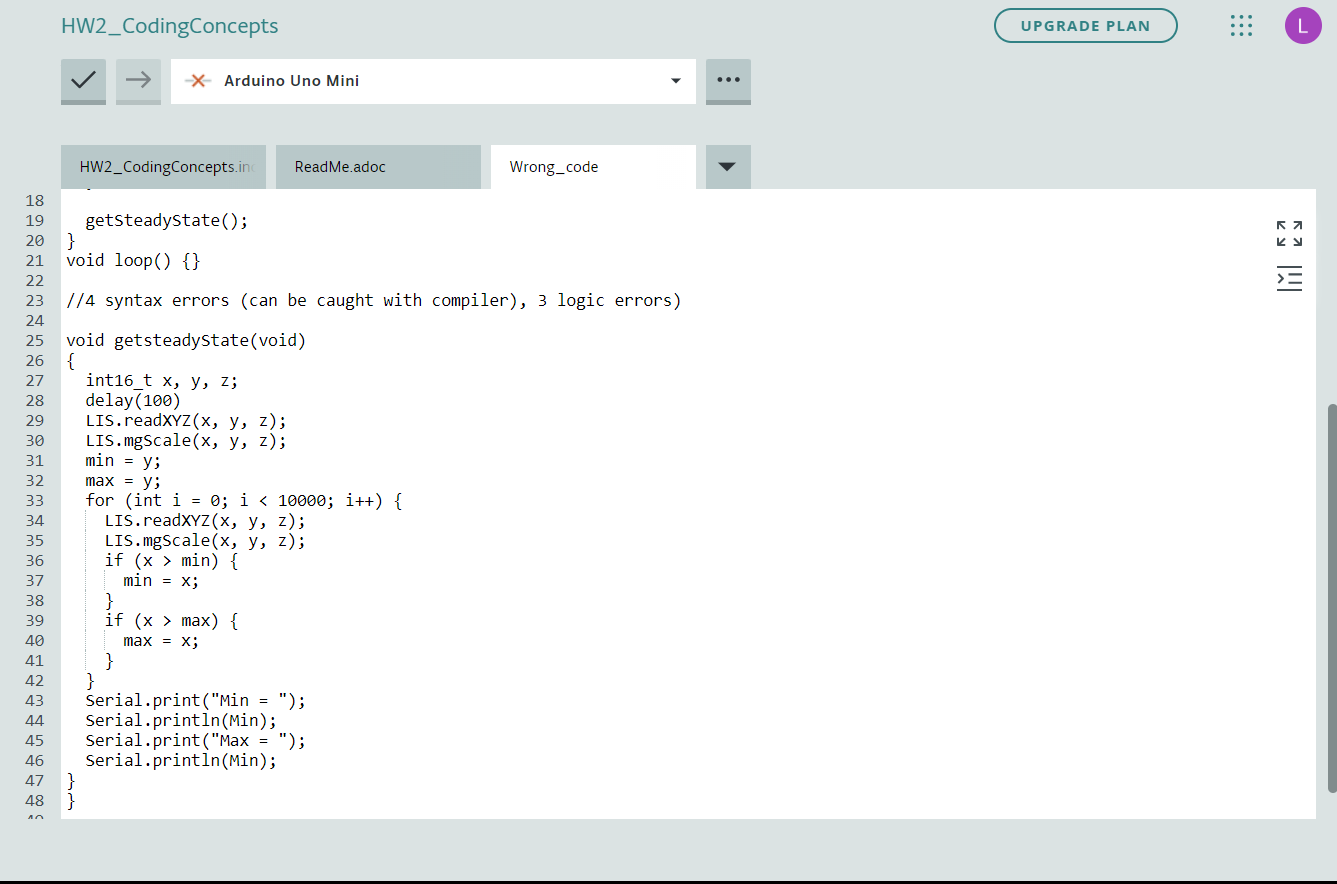Open the profile avatar menu

(x=1303, y=25)
